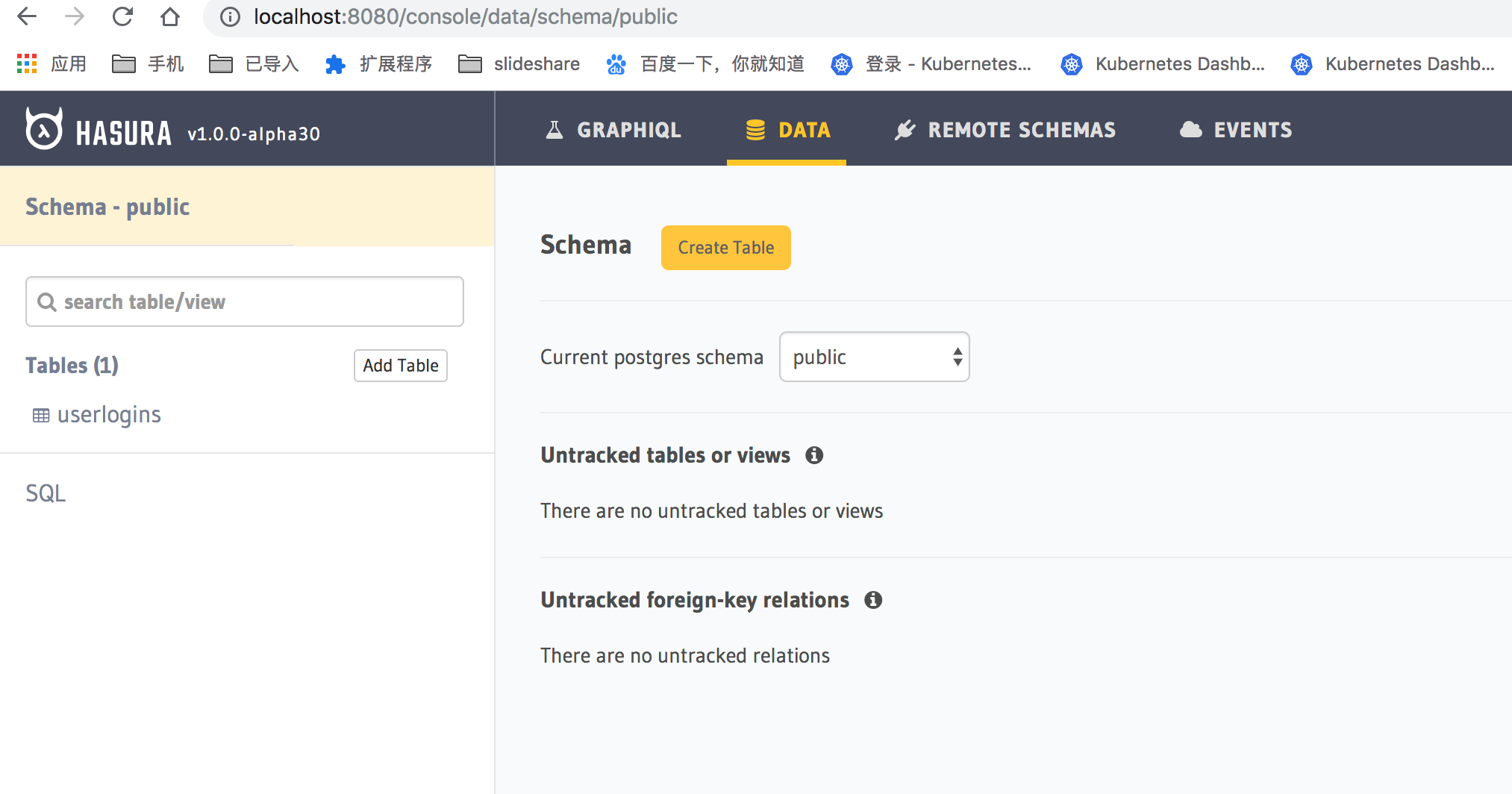The height and width of the screenshot is (794, 1512).
Task: Click the table icon next to userlogins
Action: pyautogui.click(x=41, y=416)
